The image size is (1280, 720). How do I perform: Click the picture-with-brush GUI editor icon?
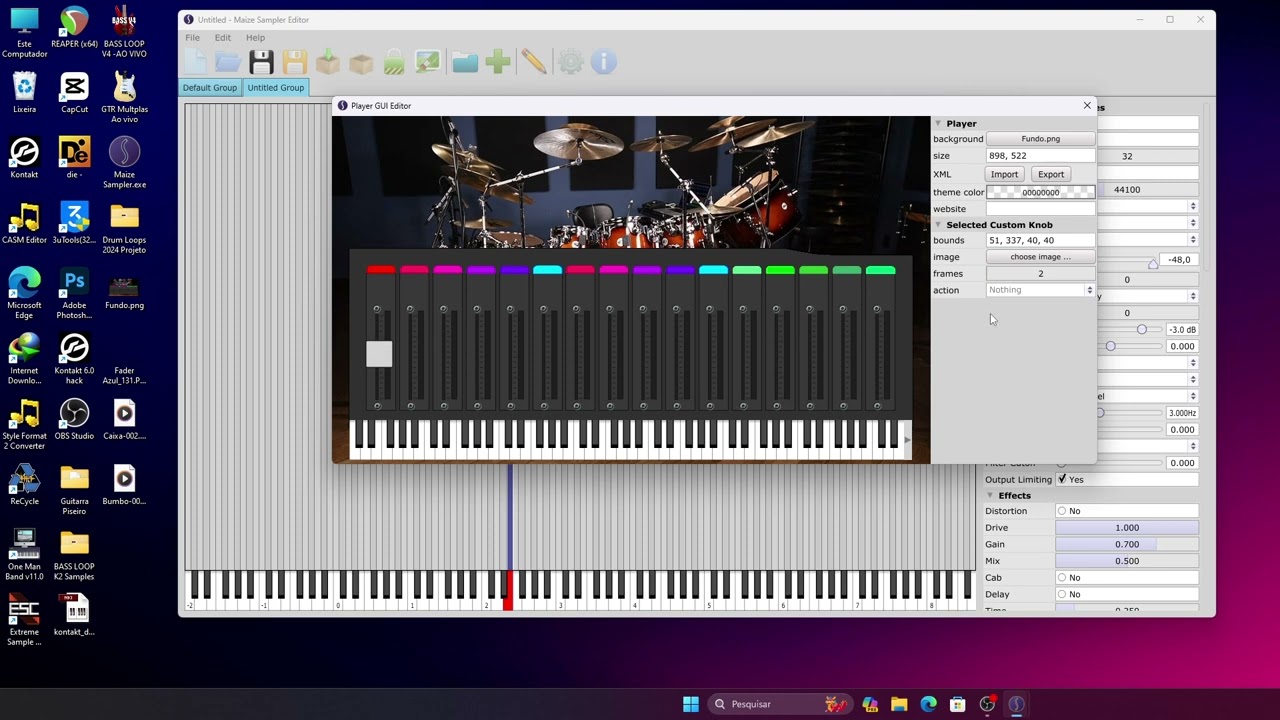point(428,62)
